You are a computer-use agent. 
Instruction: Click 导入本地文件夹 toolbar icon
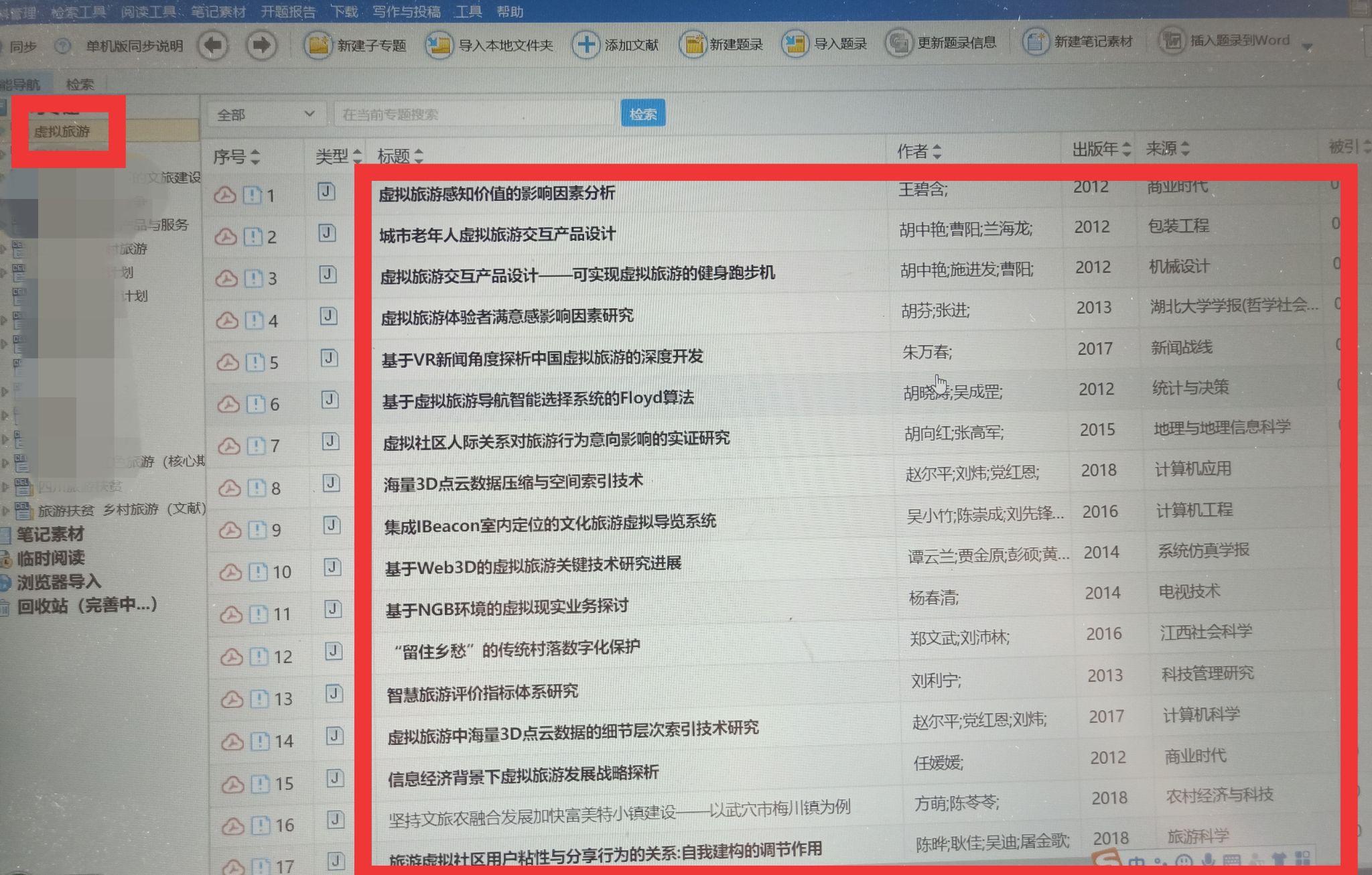[x=439, y=46]
